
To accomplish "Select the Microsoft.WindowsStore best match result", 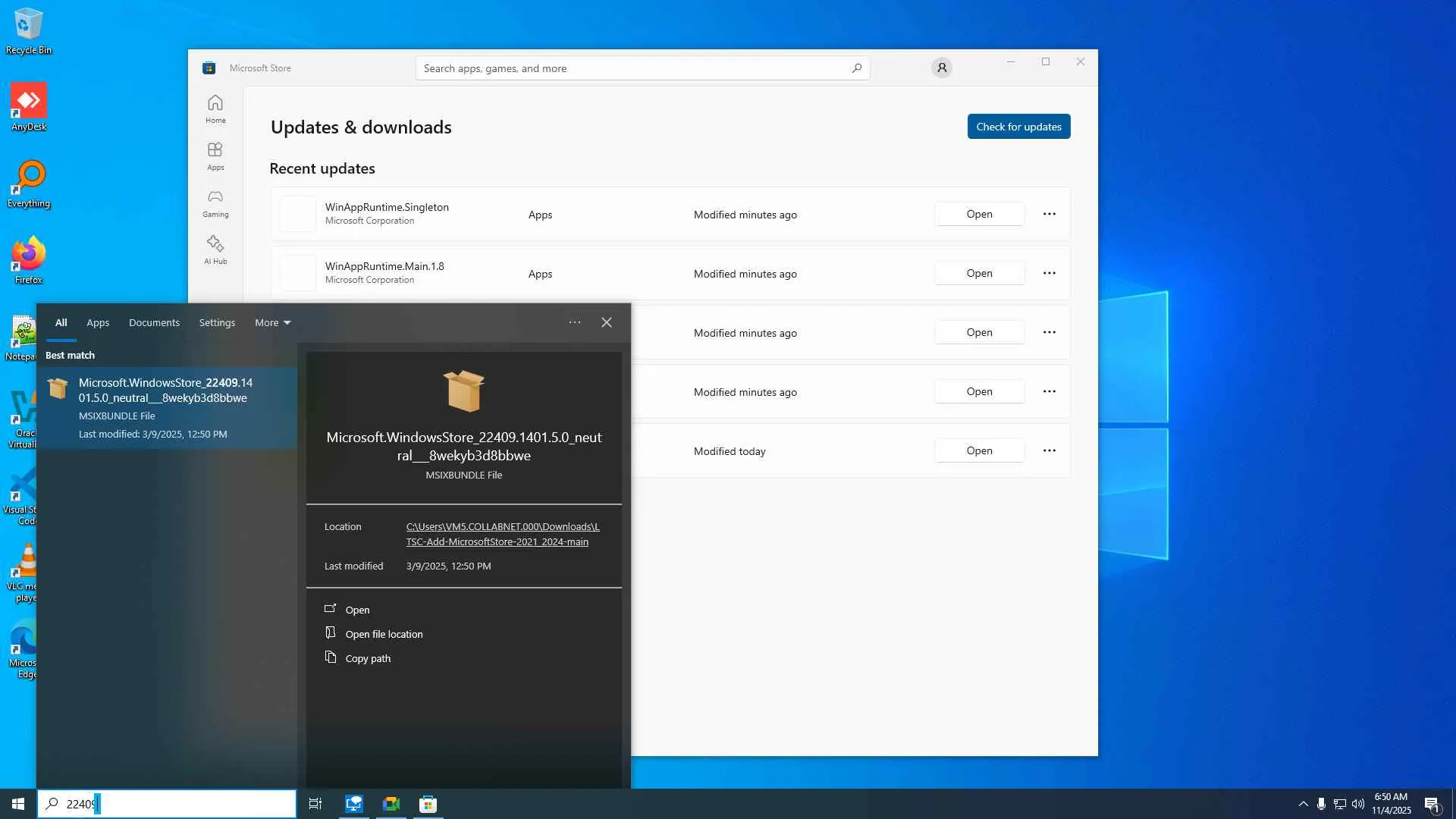I will coord(167,407).
